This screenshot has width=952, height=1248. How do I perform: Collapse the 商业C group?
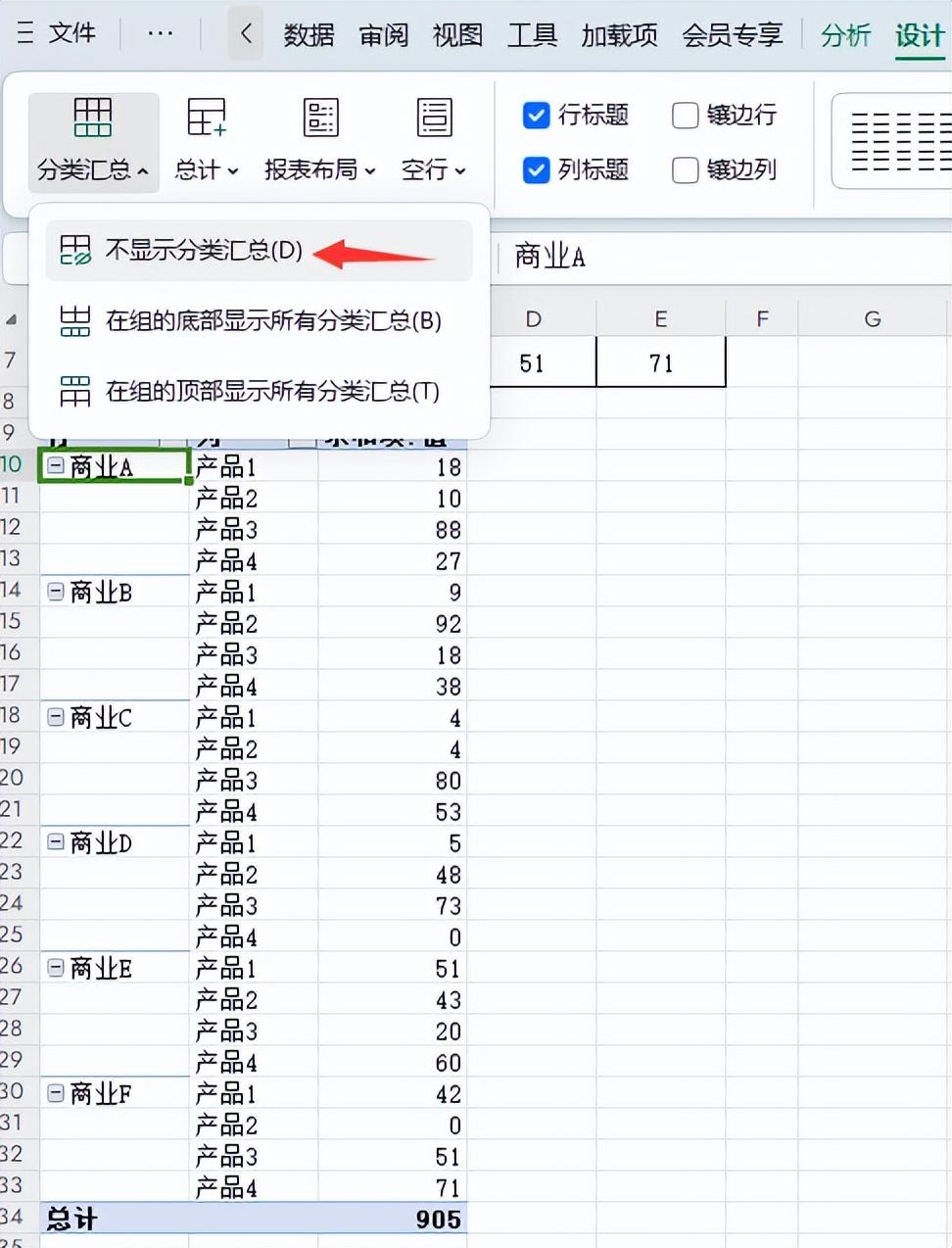(56, 717)
